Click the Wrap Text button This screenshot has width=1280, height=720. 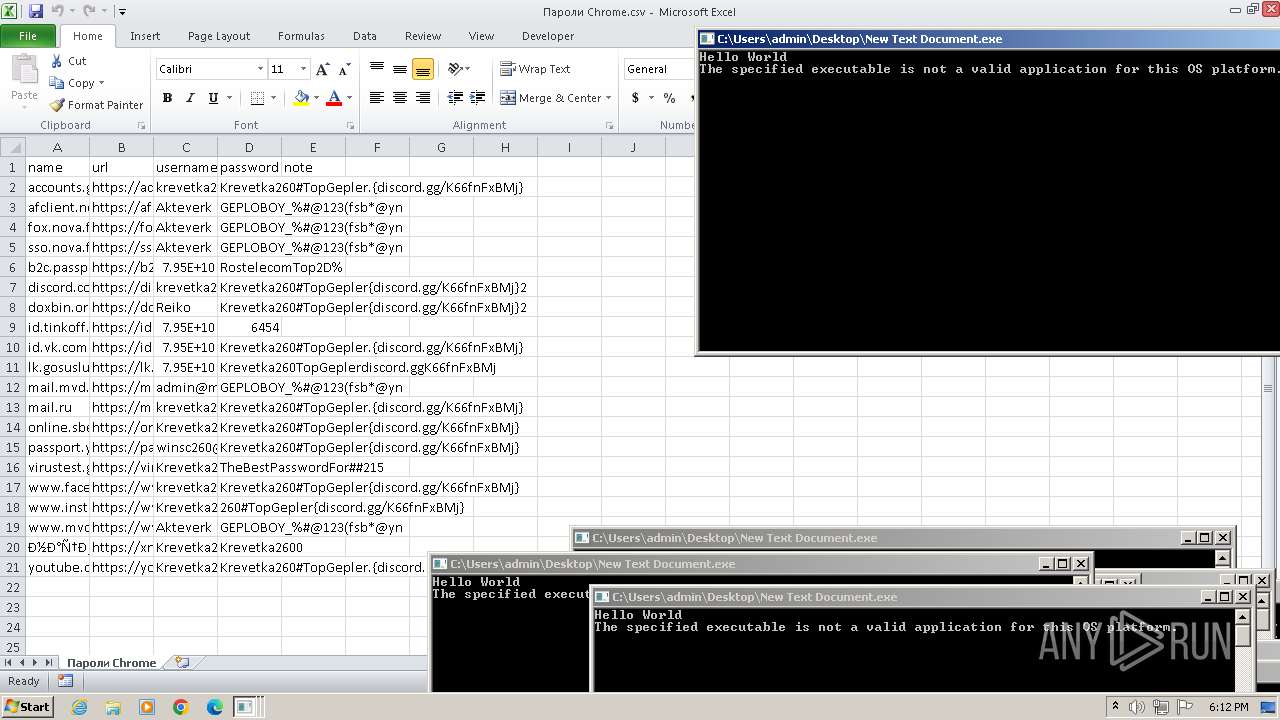(x=535, y=69)
